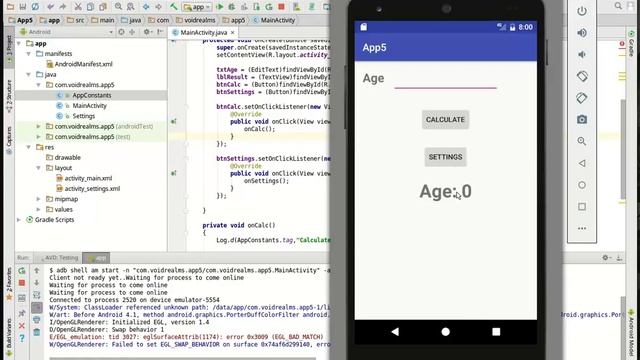Image resolution: width=640 pixels, height=360 pixels.
Task: Click the Open folder toolbar icon
Action: 10,7
